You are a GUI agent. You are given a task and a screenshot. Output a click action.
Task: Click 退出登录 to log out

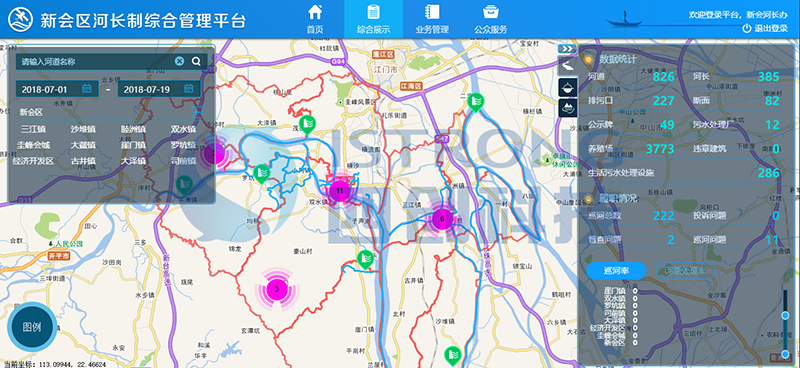765,29
